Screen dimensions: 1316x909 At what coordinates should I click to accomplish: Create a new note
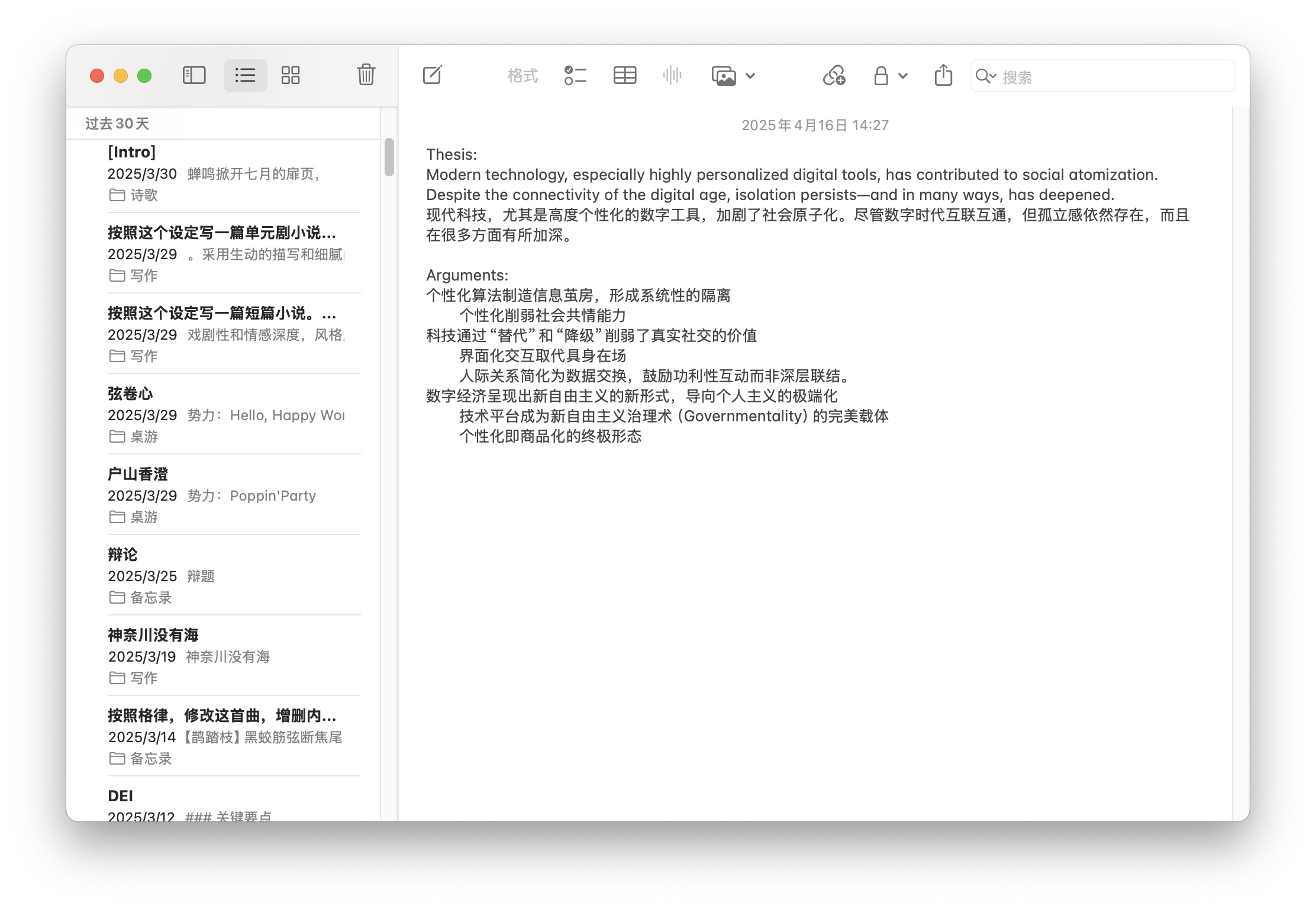(x=433, y=75)
